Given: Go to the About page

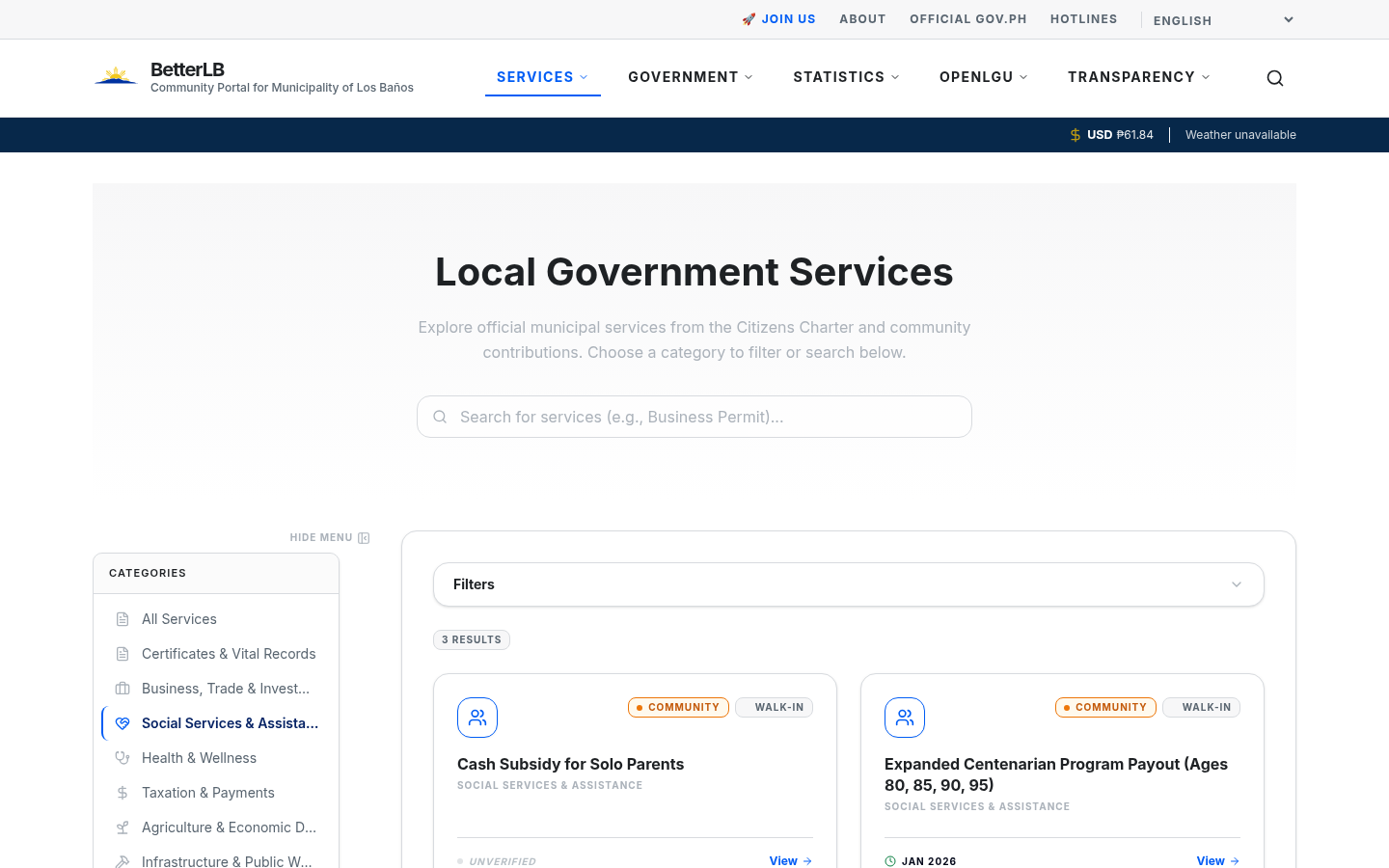Looking at the screenshot, I should (x=862, y=19).
